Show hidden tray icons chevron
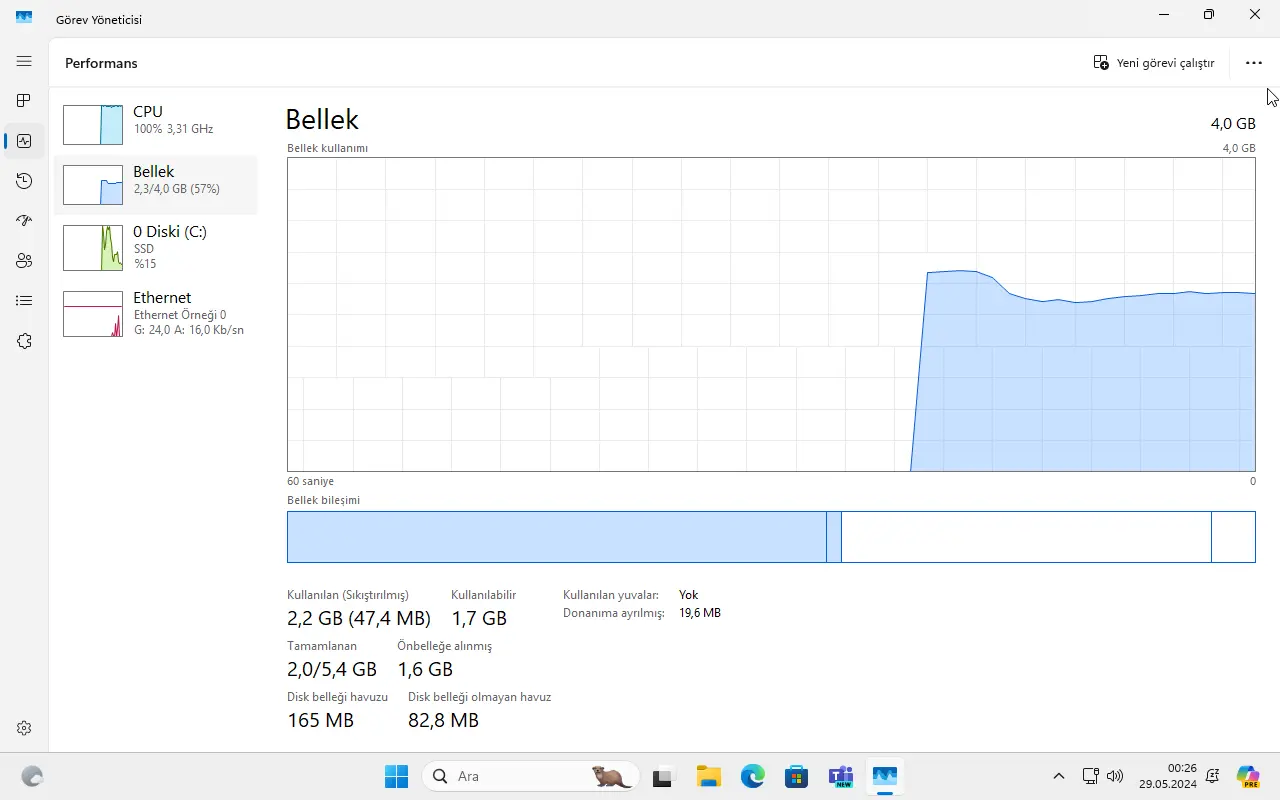 pyautogui.click(x=1059, y=776)
